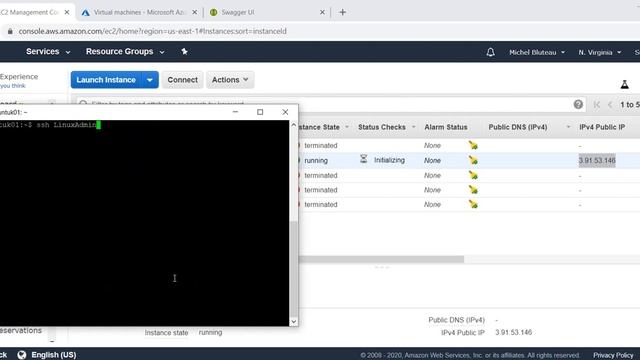Open the N. Virginia region dropdown

(x=600, y=52)
